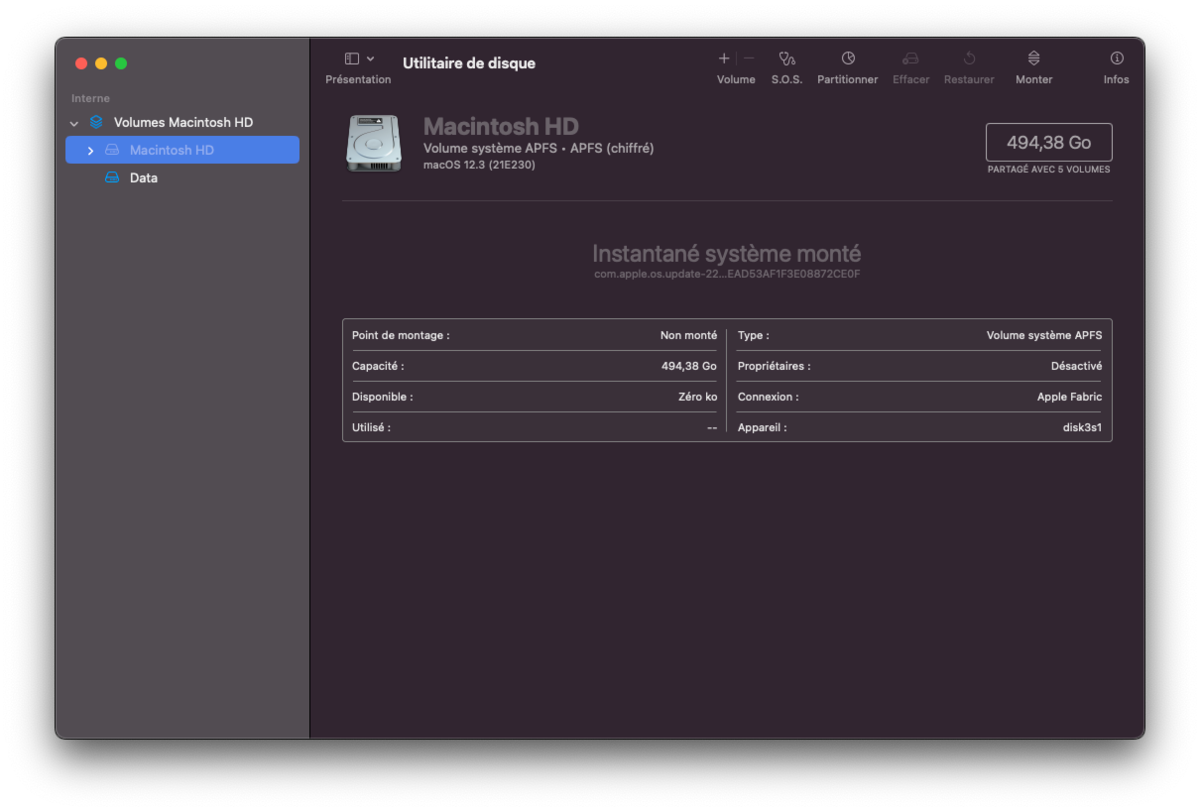The width and height of the screenshot is (1200, 812).
Task: Click the disk3s1 device value
Action: click(1082, 427)
